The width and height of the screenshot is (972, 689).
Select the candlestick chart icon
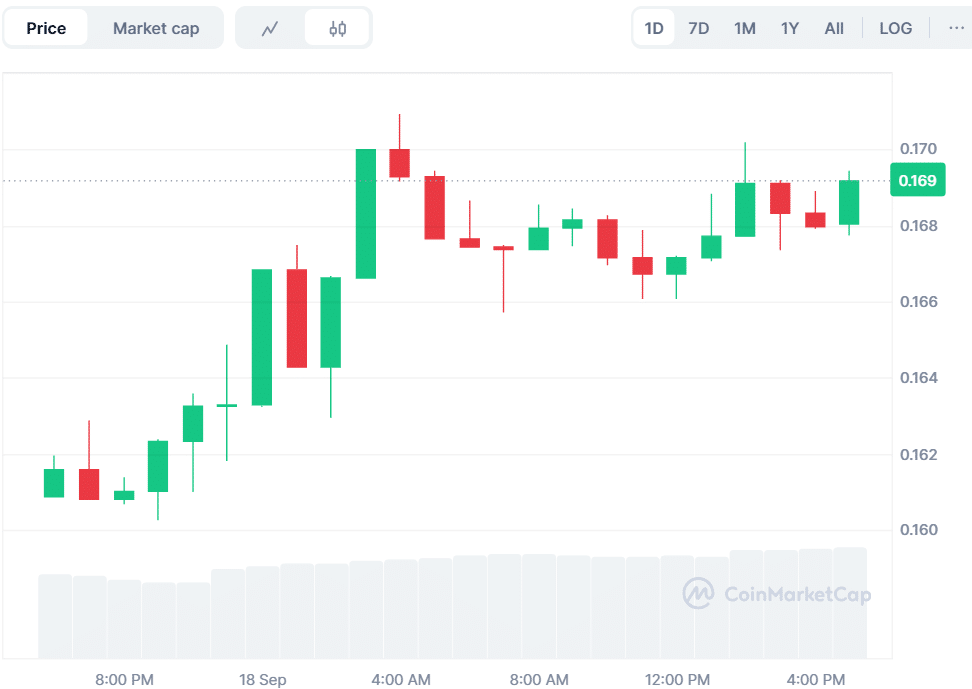tap(338, 29)
